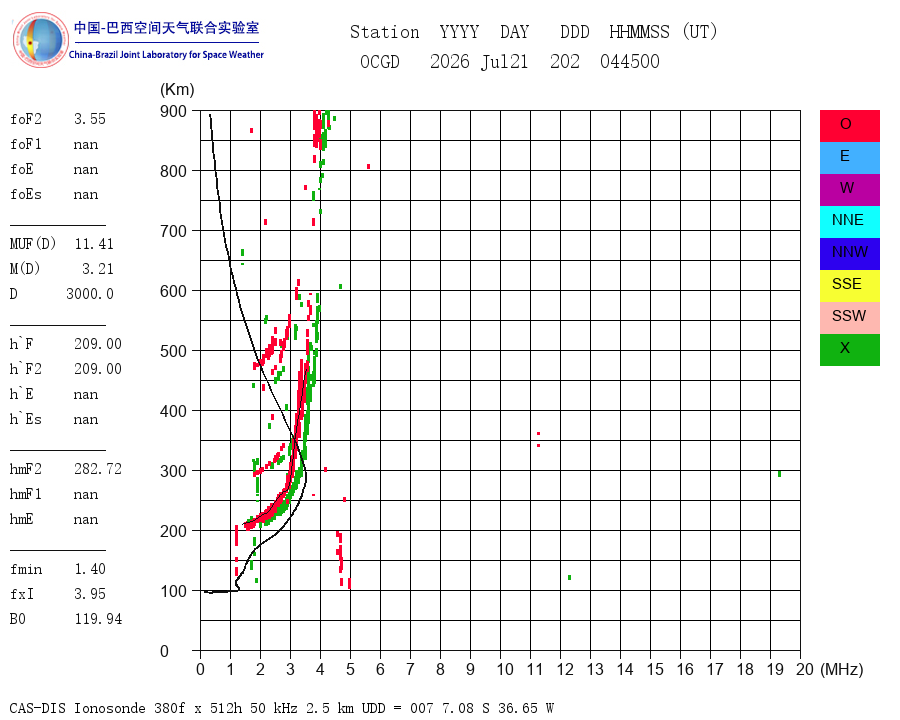Viewport: 900px width, 720px height.
Task: Click the 900 km axis label
Action: 173,111
